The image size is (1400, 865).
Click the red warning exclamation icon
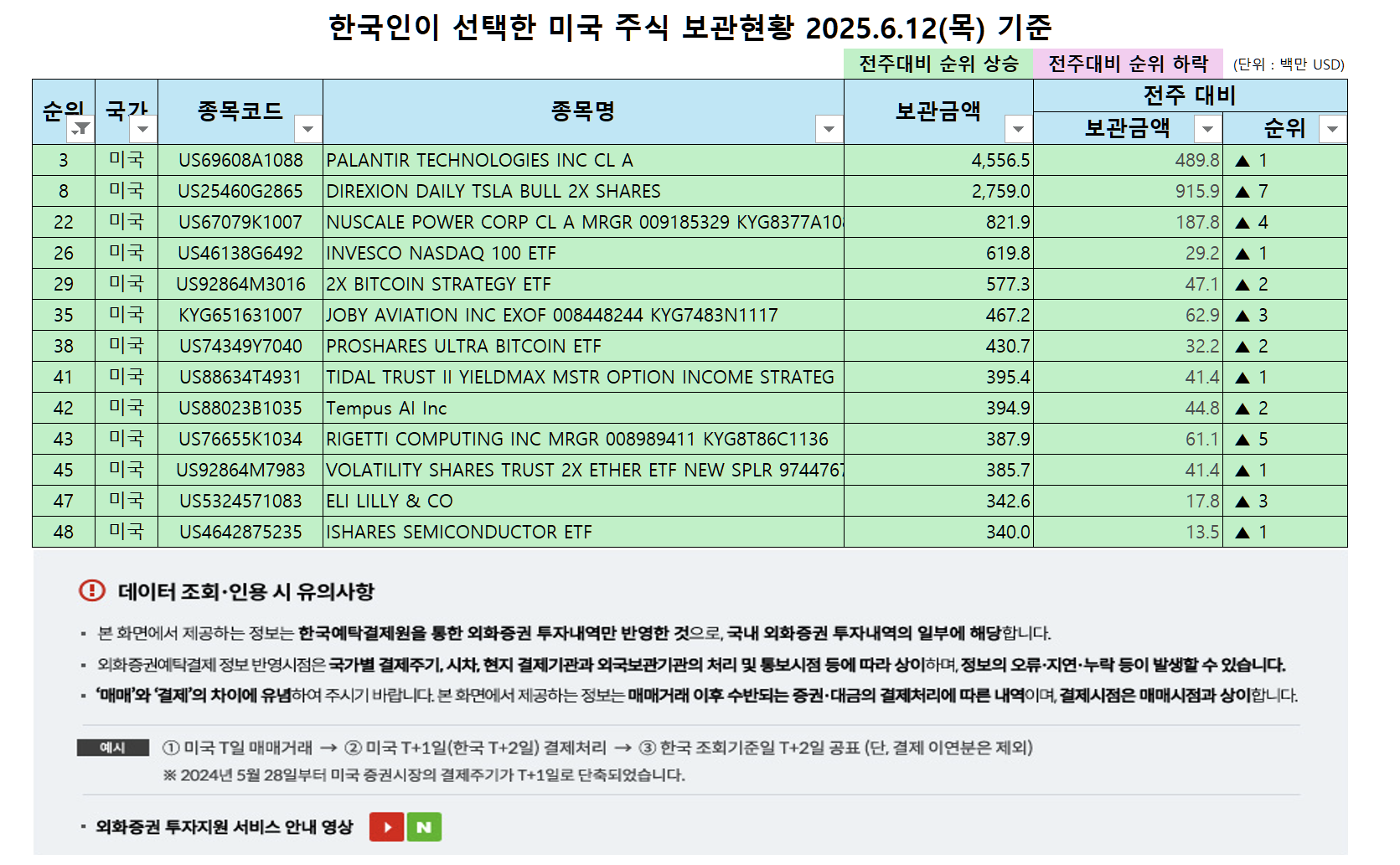pos(90,591)
